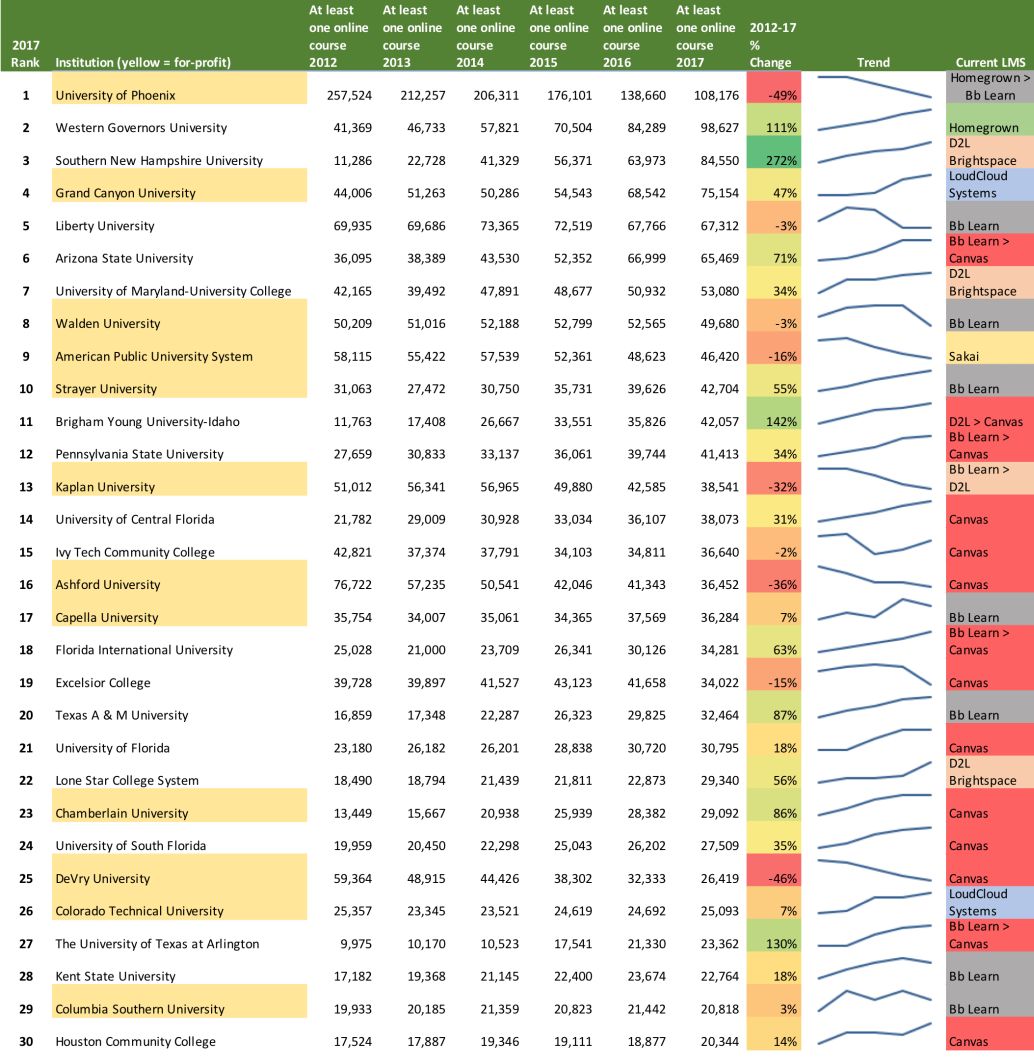
Task: Click the Current LMS column header
Action: click(x=990, y=62)
